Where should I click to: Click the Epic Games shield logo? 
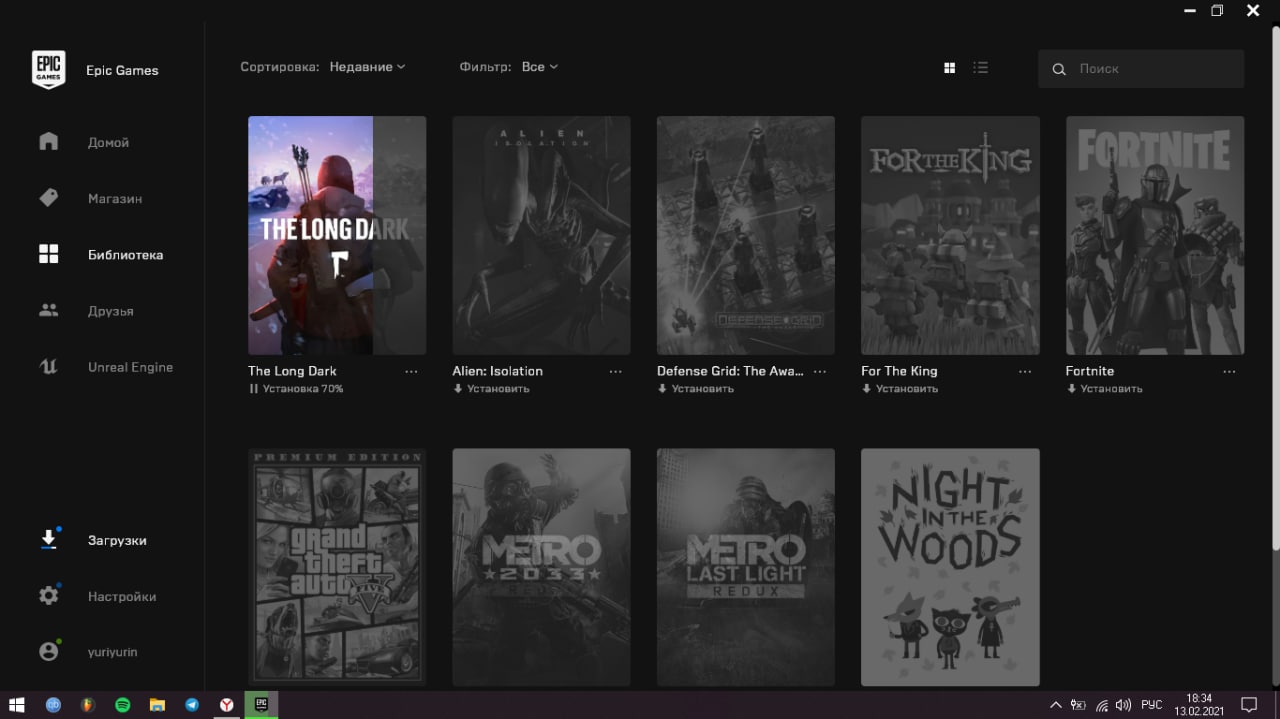48,70
